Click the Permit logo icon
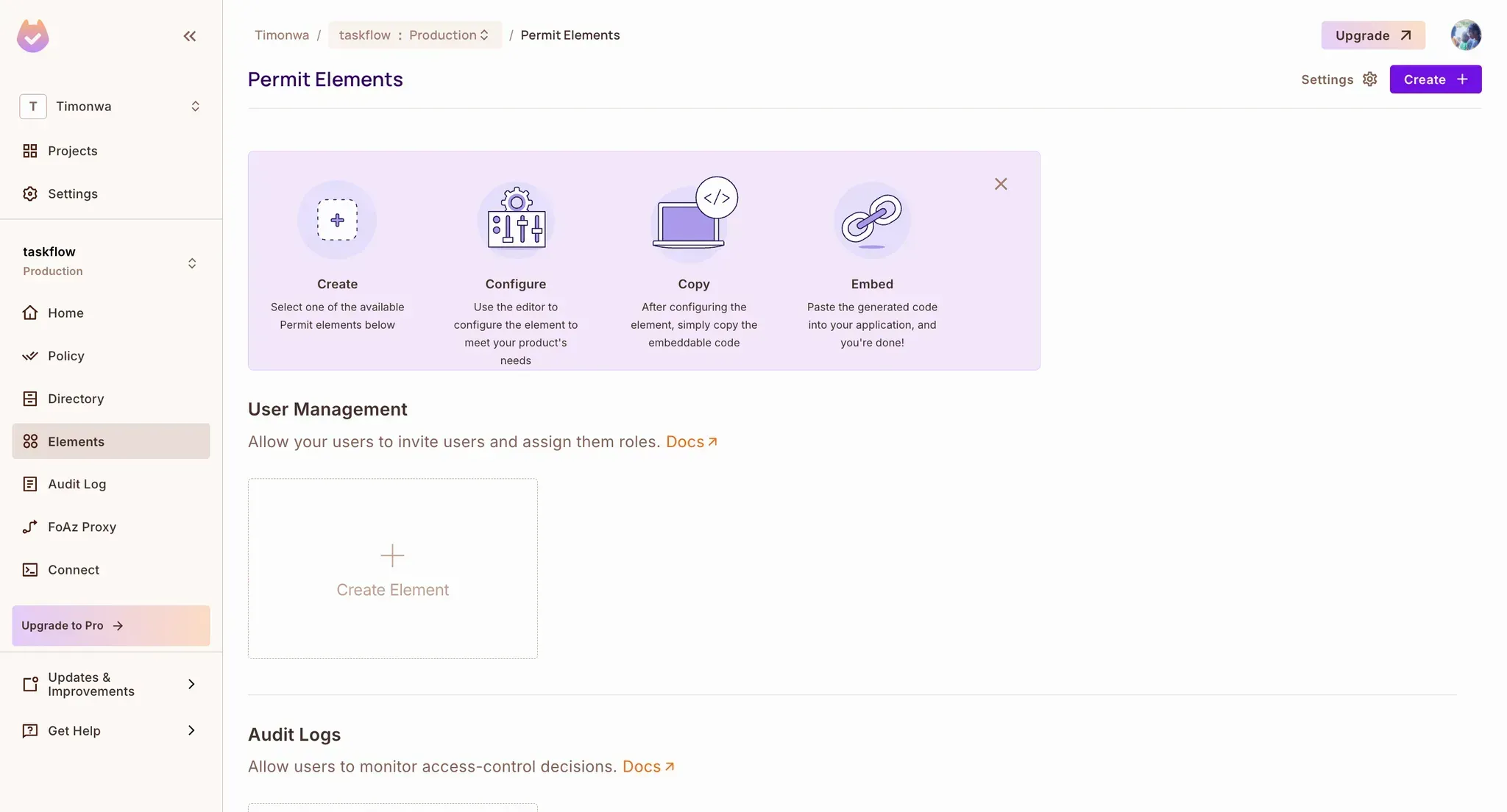This screenshot has width=1507, height=812. (33, 36)
